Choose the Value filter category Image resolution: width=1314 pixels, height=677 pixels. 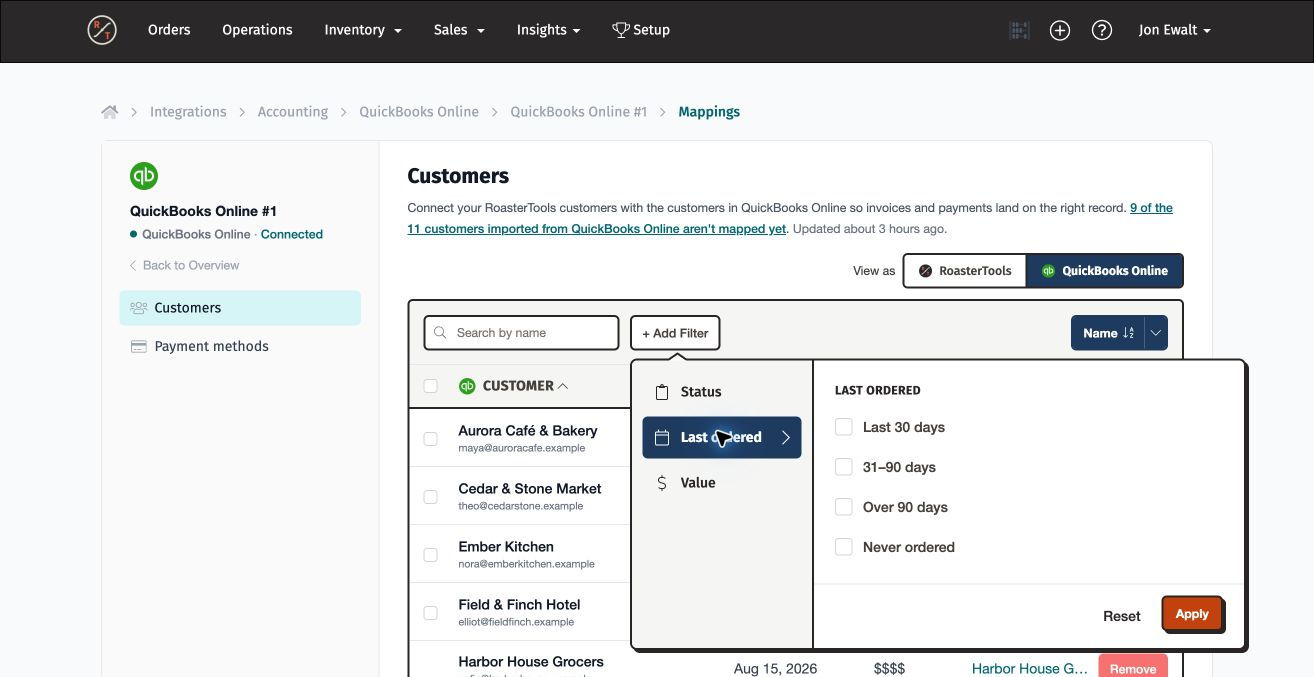(722, 483)
